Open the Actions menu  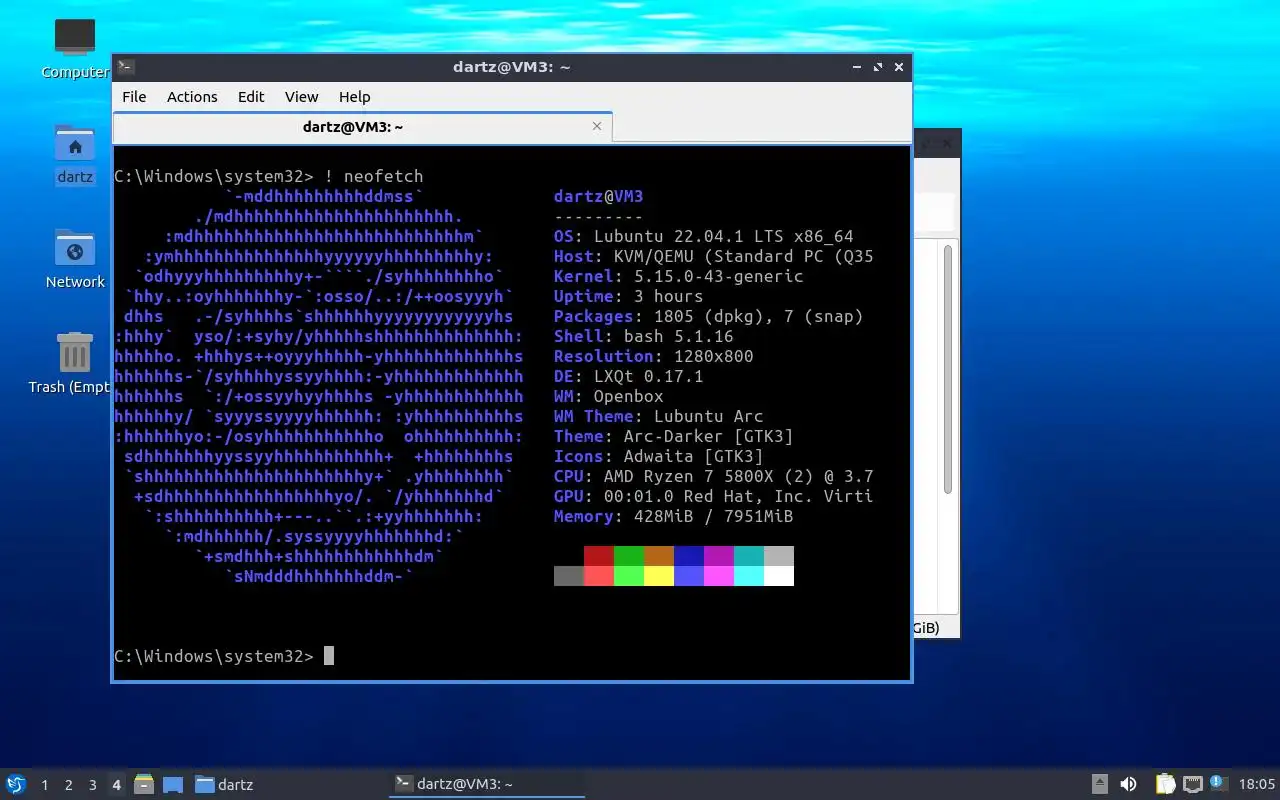coord(192,97)
